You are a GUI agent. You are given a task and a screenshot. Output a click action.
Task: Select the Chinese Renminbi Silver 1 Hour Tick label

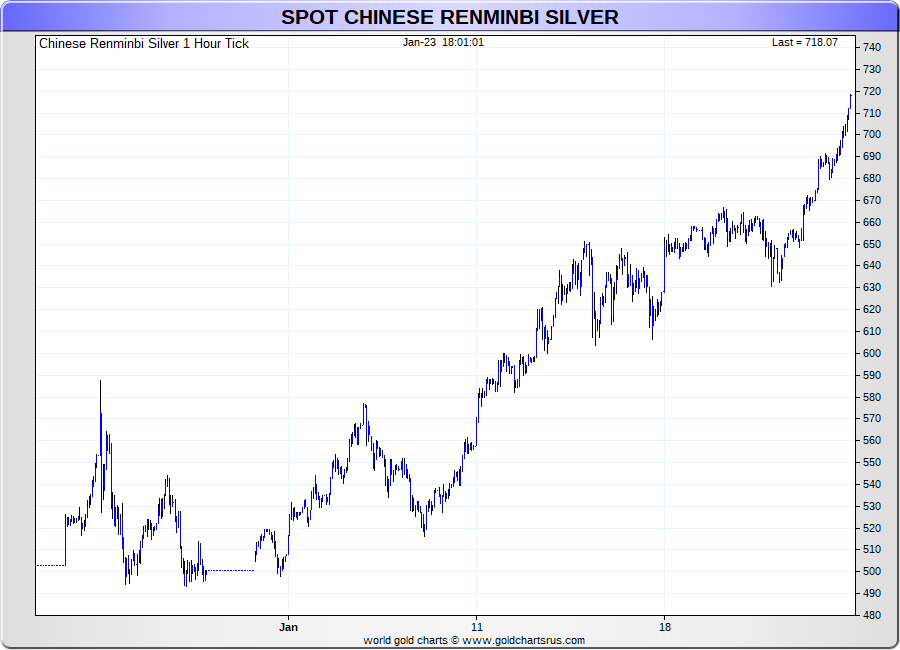[144, 44]
